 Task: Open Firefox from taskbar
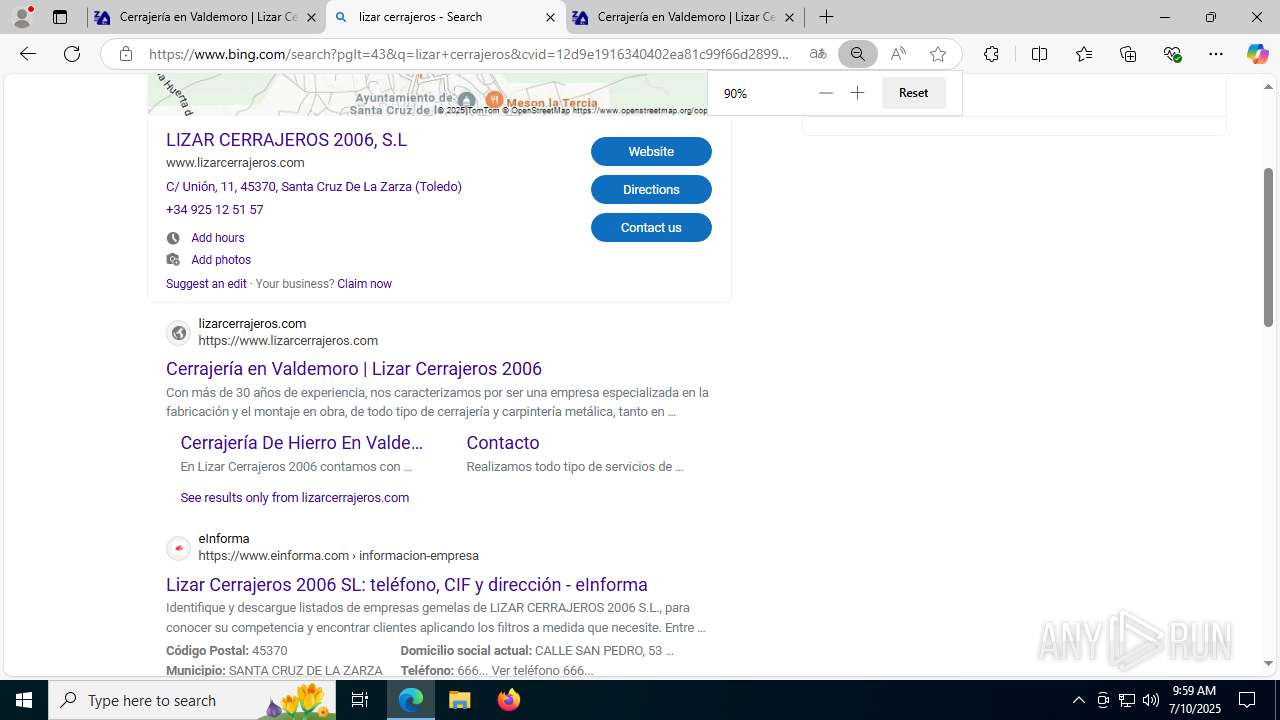click(509, 700)
